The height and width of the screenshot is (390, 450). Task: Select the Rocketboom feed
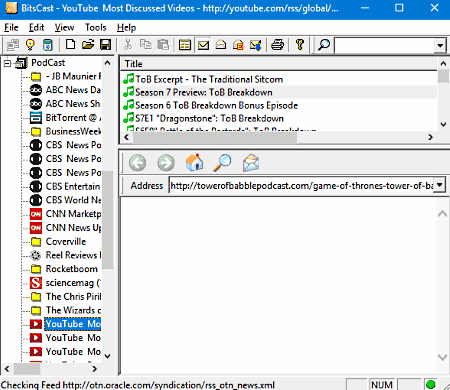[72, 269]
